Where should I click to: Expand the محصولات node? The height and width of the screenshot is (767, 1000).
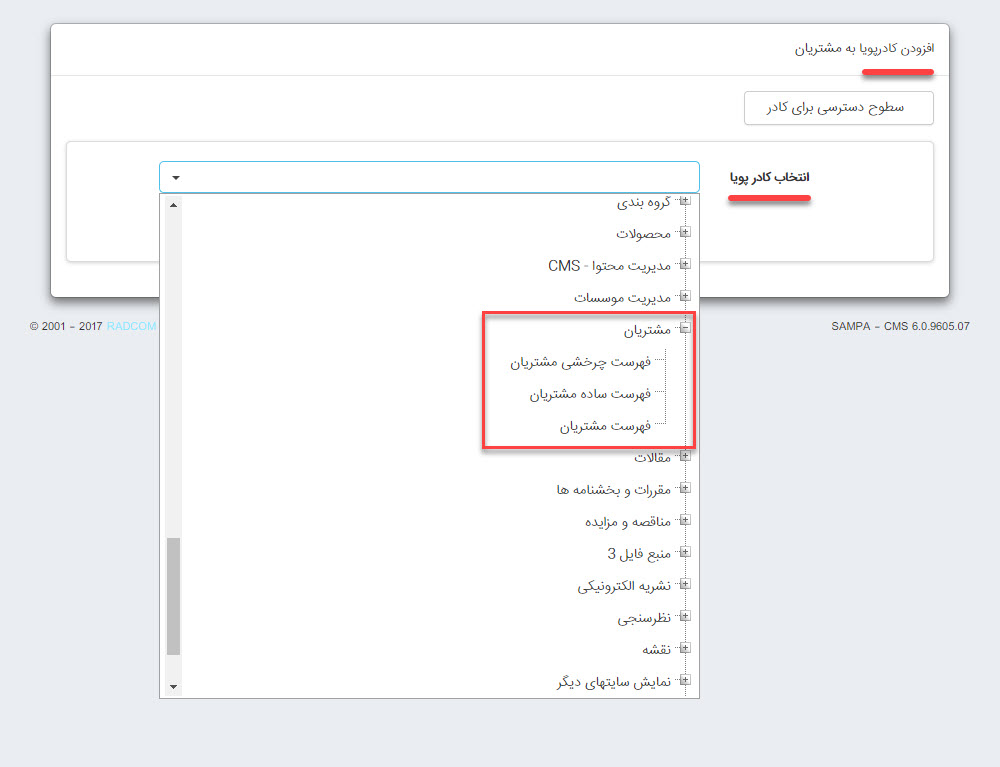[685, 231]
